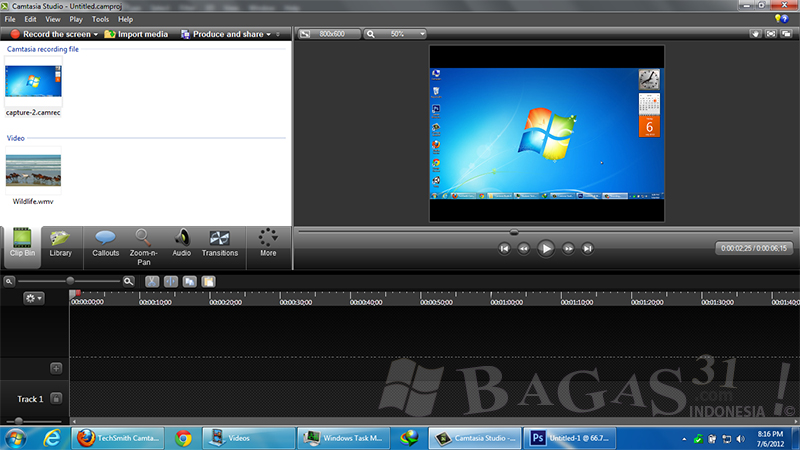Switch to Photoshop Untitled-1 taskbar item
Viewport: 800px width, 450px height.
pyautogui.click(x=569, y=438)
